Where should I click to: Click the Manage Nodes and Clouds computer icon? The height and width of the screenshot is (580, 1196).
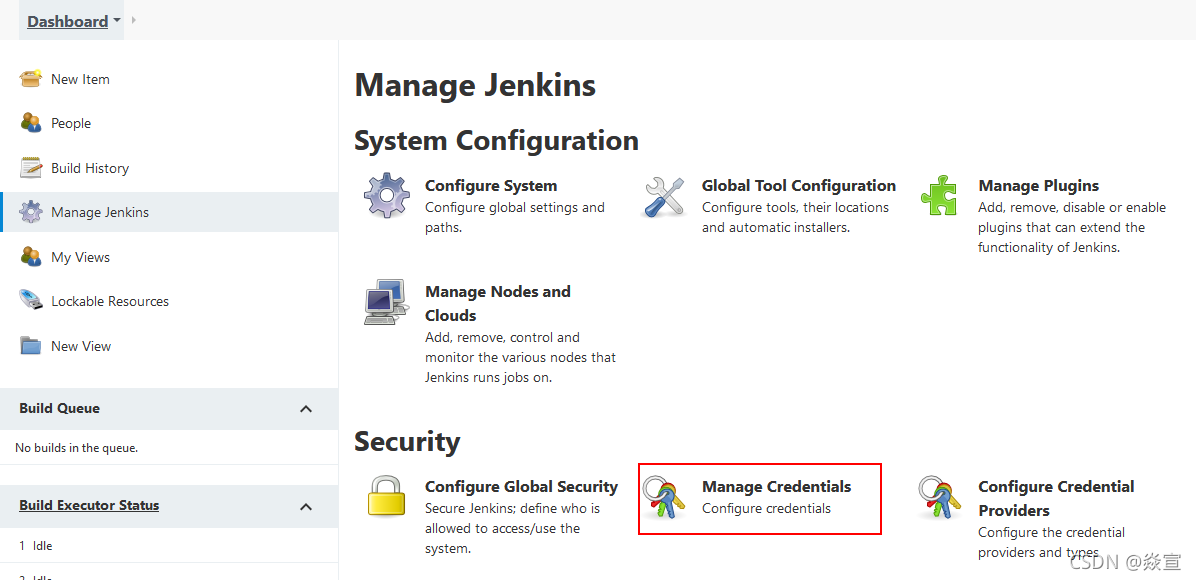pyautogui.click(x=386, y=302)
